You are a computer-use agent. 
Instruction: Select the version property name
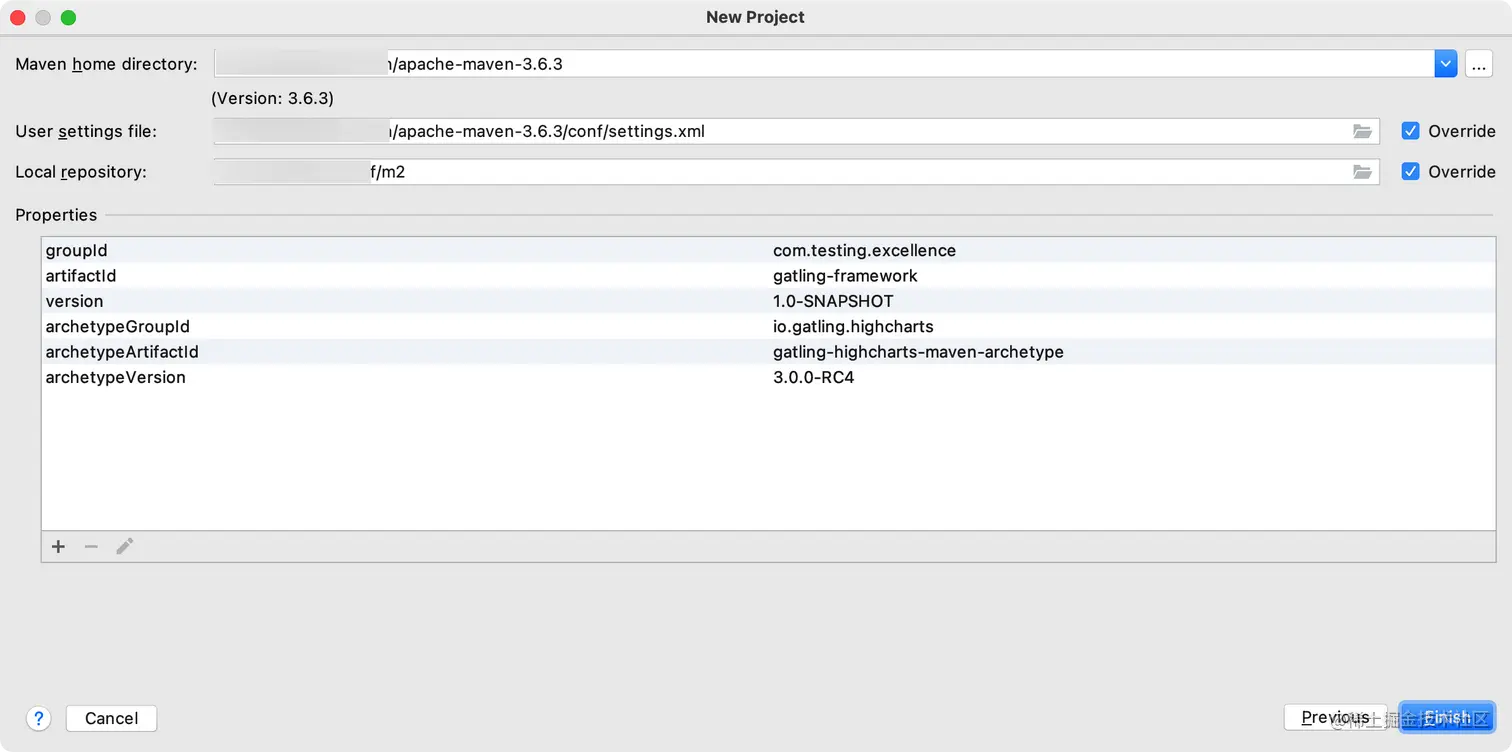(74, 301)
